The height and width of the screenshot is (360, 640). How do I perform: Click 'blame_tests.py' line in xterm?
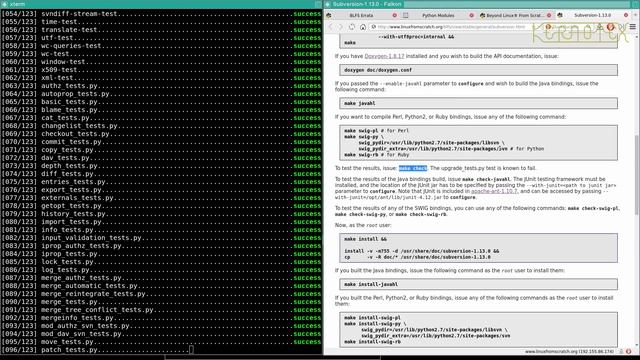pyautogui.click(x=161, y=110)
